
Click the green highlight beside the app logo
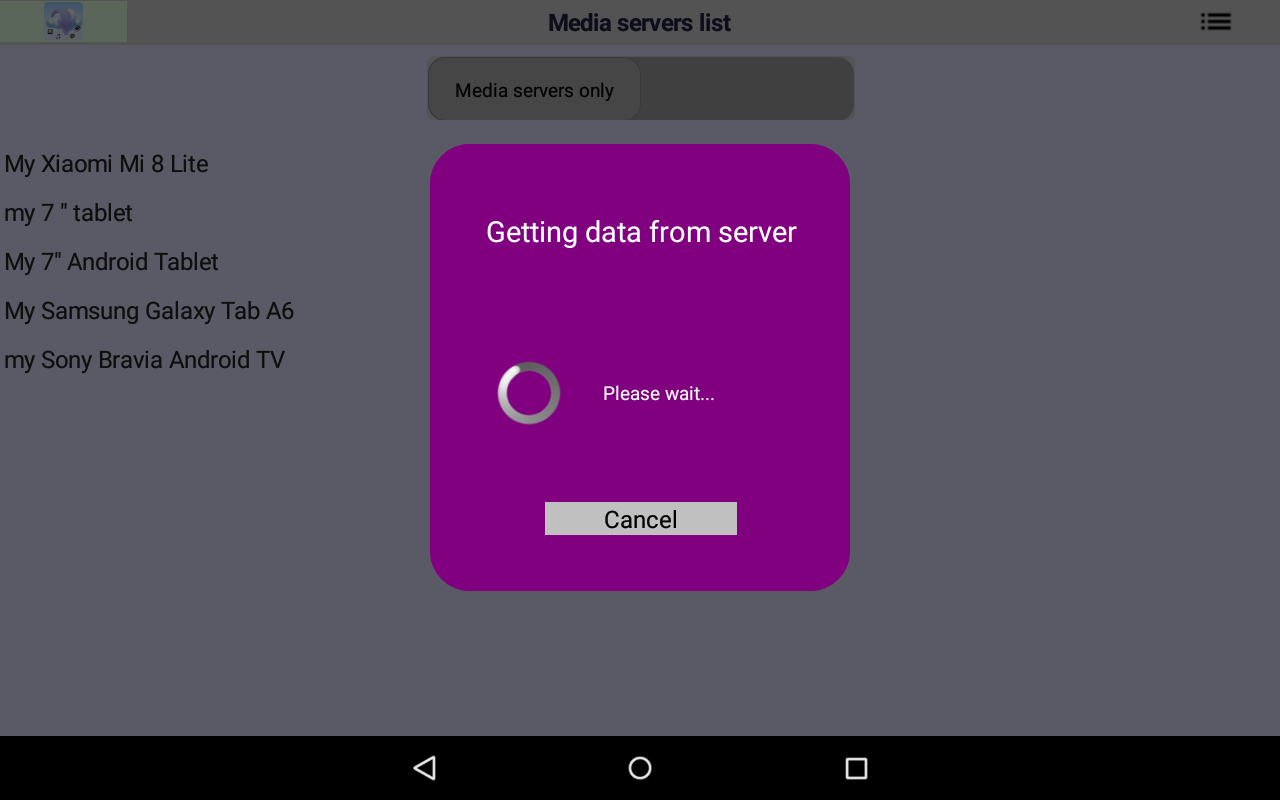(106, 21)
